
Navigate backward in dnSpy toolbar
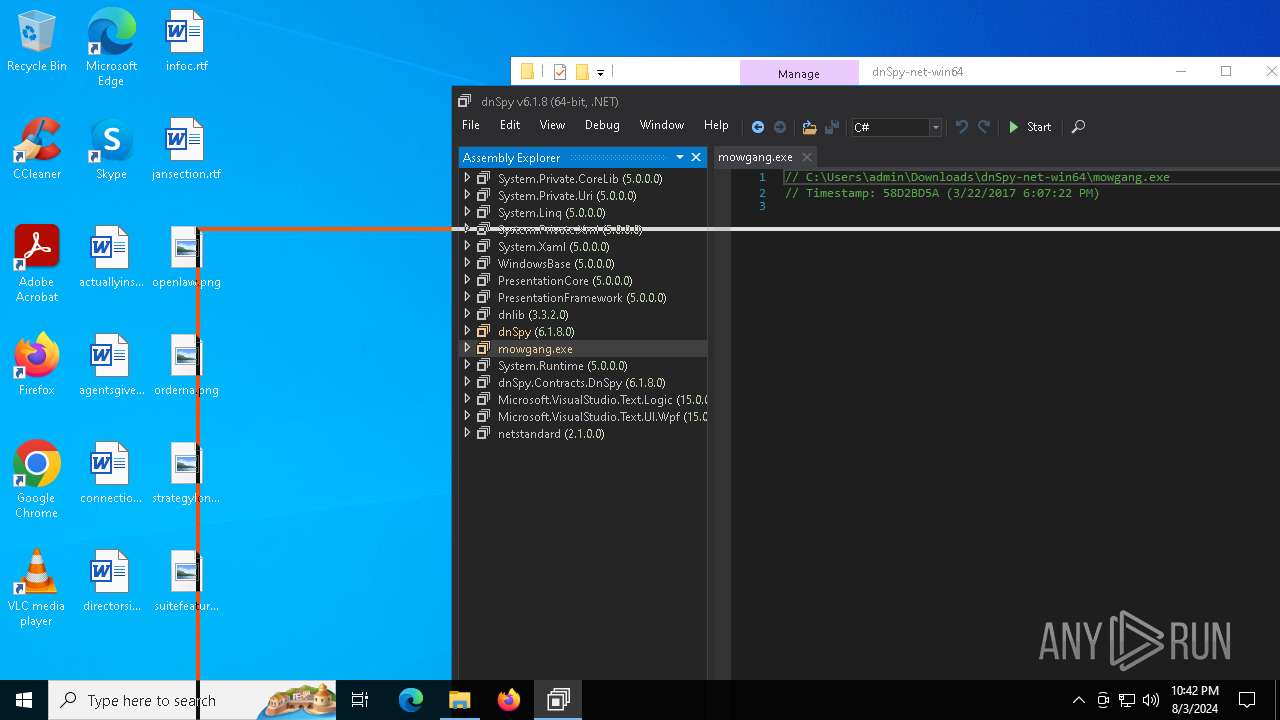coord(758,127)
